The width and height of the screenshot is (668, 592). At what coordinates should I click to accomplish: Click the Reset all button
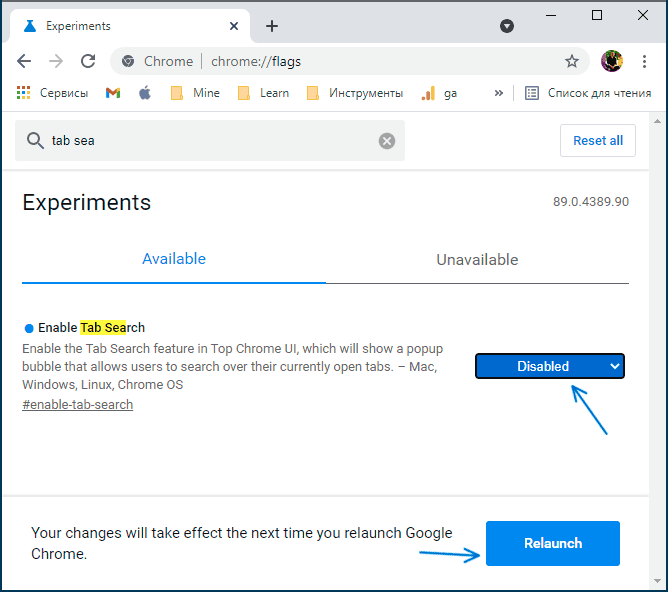click(x=598, y=141)
